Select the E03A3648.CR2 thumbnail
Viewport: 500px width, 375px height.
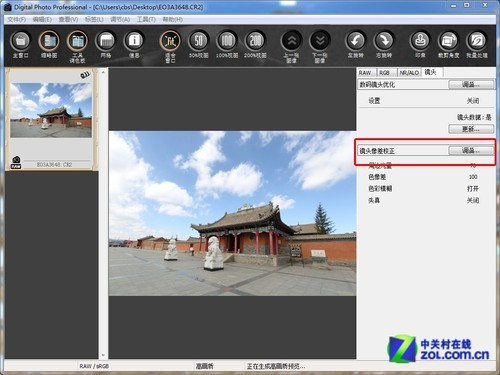pyautogui.click(x=51, y=119)
